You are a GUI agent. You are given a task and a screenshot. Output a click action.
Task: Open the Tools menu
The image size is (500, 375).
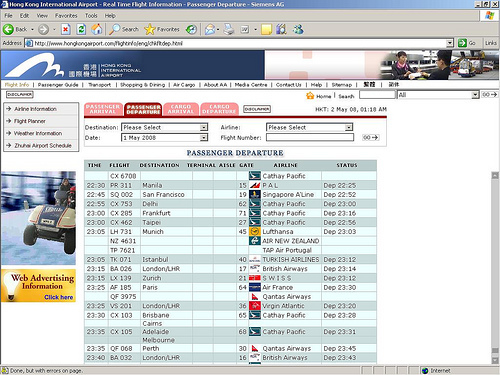point(91,15)
